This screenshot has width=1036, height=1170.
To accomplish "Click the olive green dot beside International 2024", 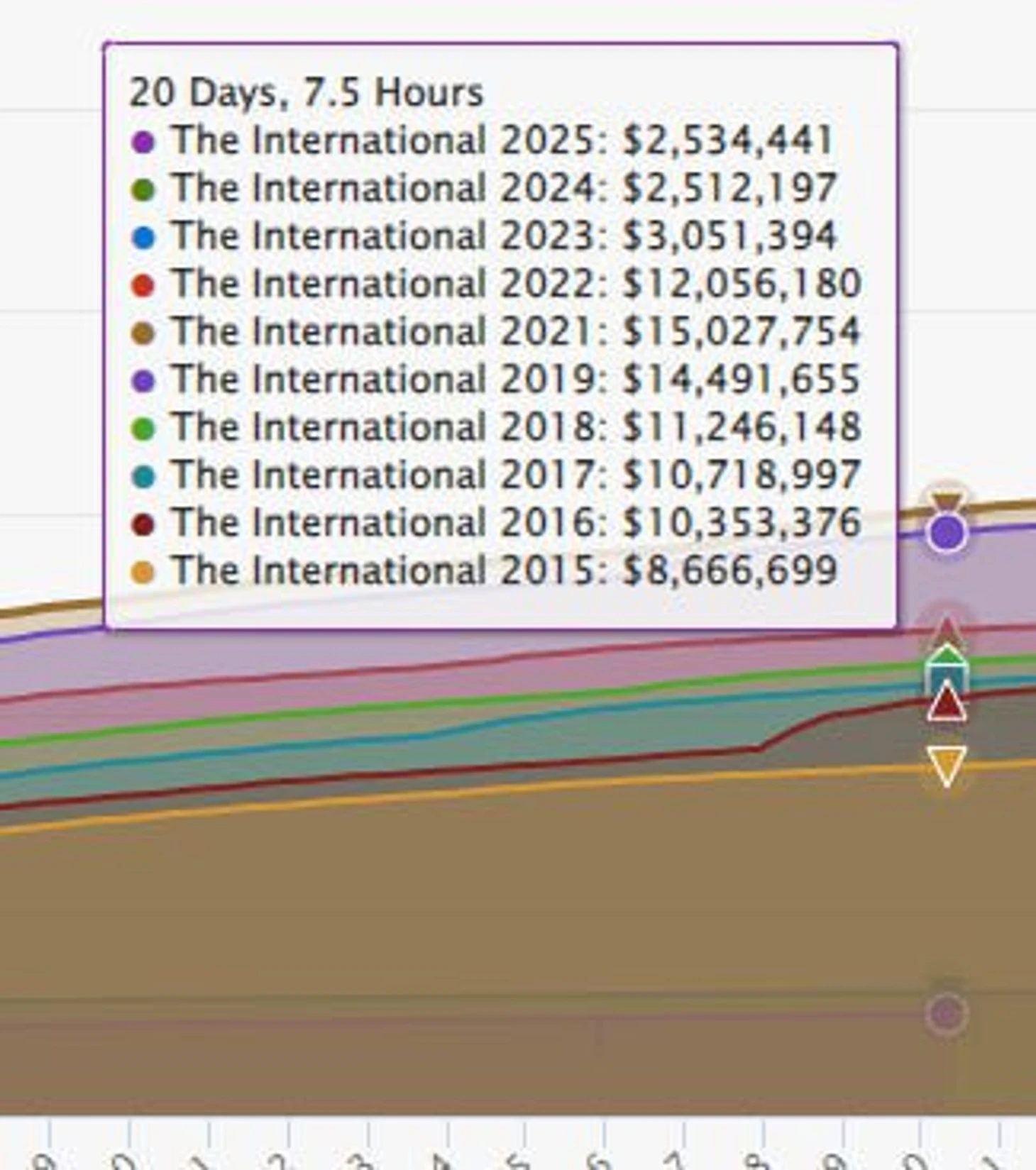I will coord(143,189).
